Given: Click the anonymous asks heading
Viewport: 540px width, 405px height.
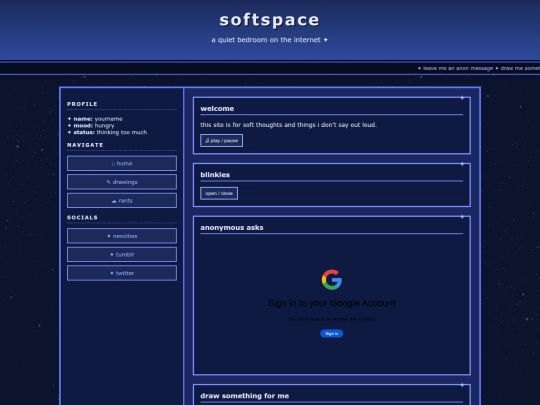Looking at the screenshot, I should tap(232, 228).
